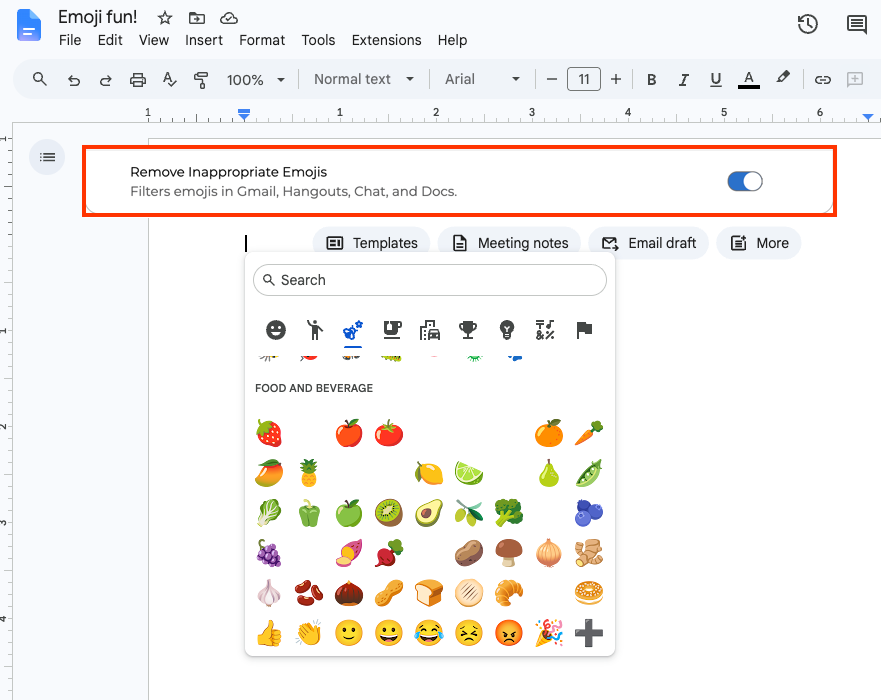Click the font size field

(584, 79)
